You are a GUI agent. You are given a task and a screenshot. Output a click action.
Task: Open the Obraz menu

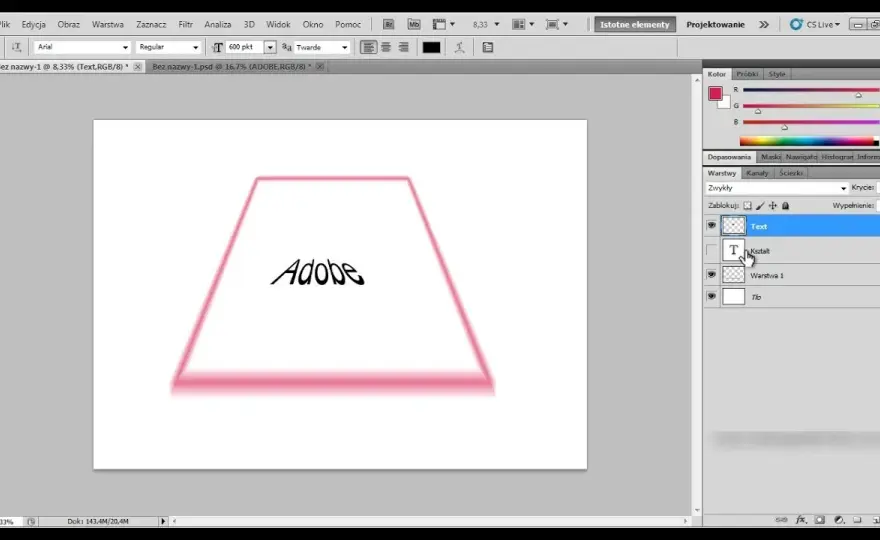pyautogui.click(x=68, y=25)
